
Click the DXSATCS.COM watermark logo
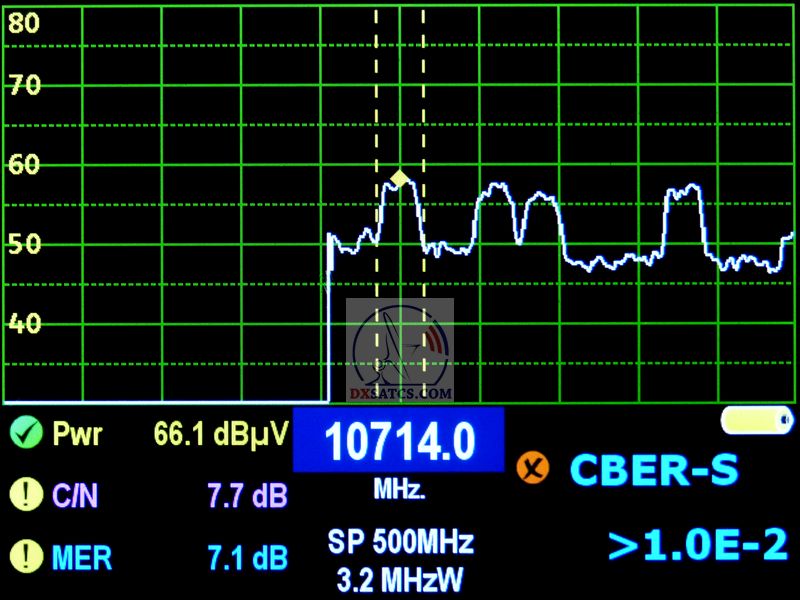(400, 350)
